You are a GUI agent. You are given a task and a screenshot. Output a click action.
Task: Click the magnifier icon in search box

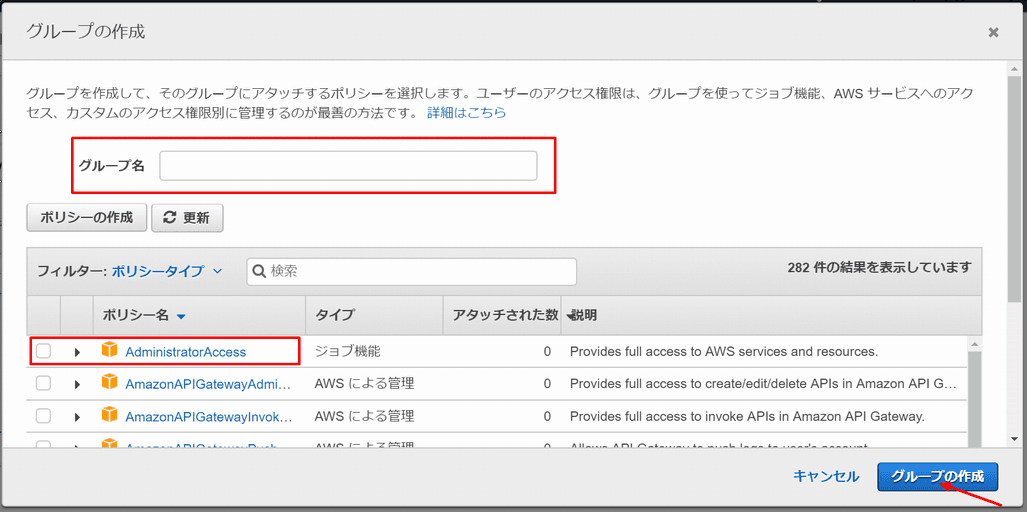pos(259,271)
